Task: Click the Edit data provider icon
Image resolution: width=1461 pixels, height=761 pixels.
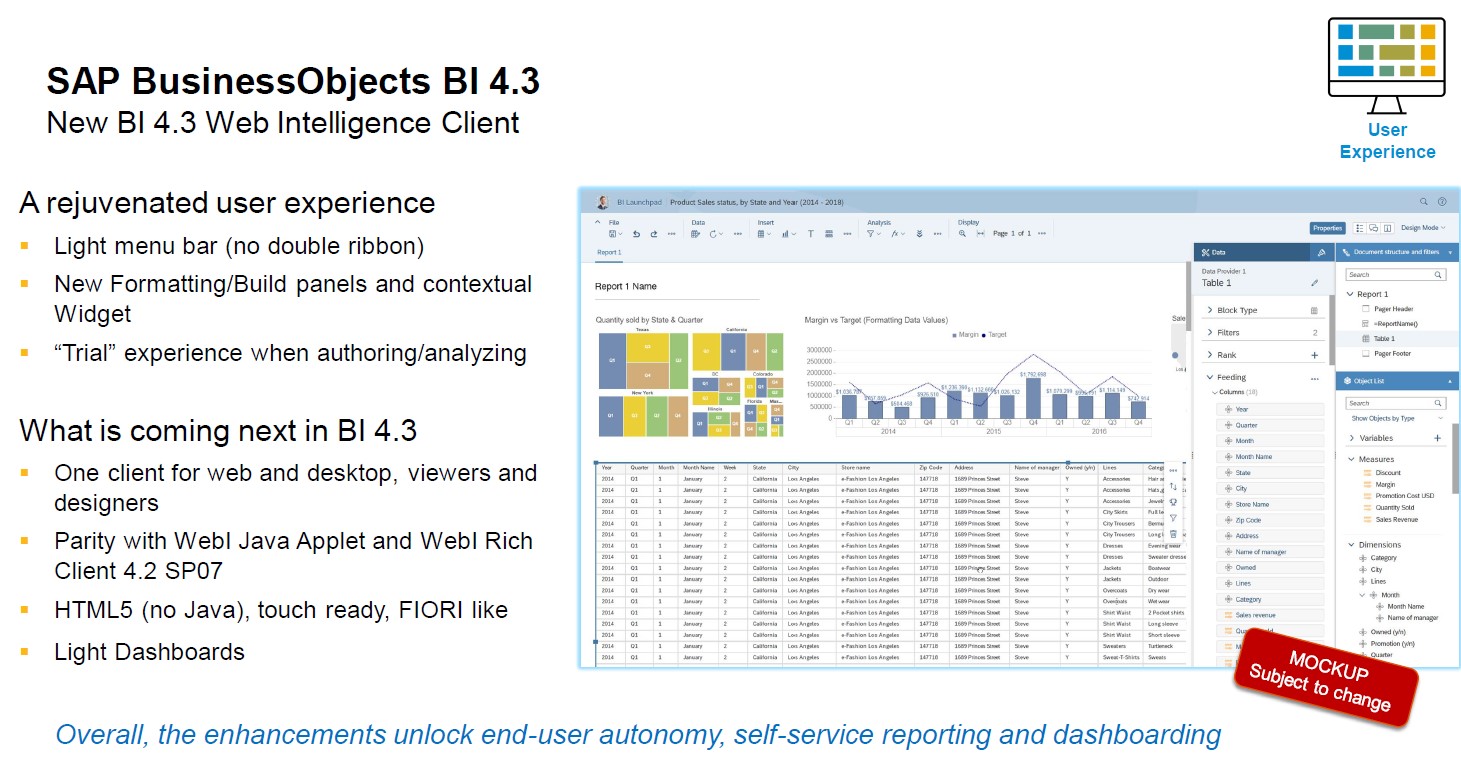Action: [x=695, y=234]
